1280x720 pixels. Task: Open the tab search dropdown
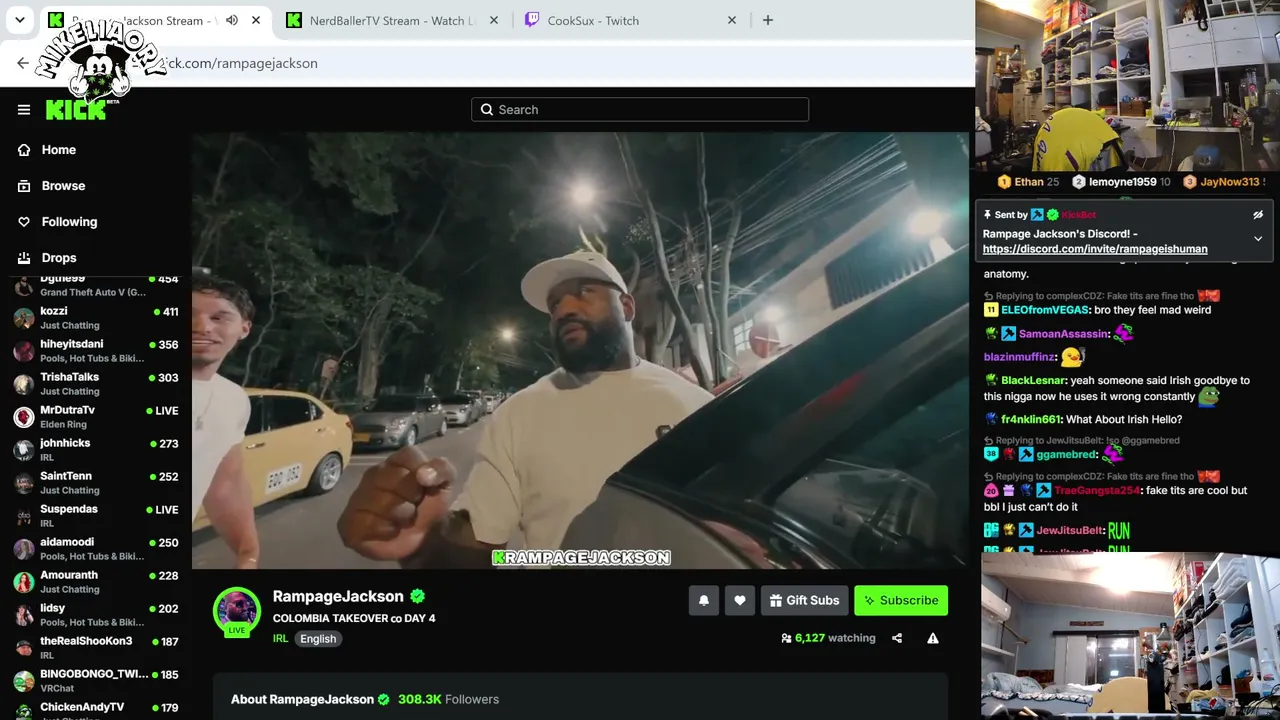(19, 20)
